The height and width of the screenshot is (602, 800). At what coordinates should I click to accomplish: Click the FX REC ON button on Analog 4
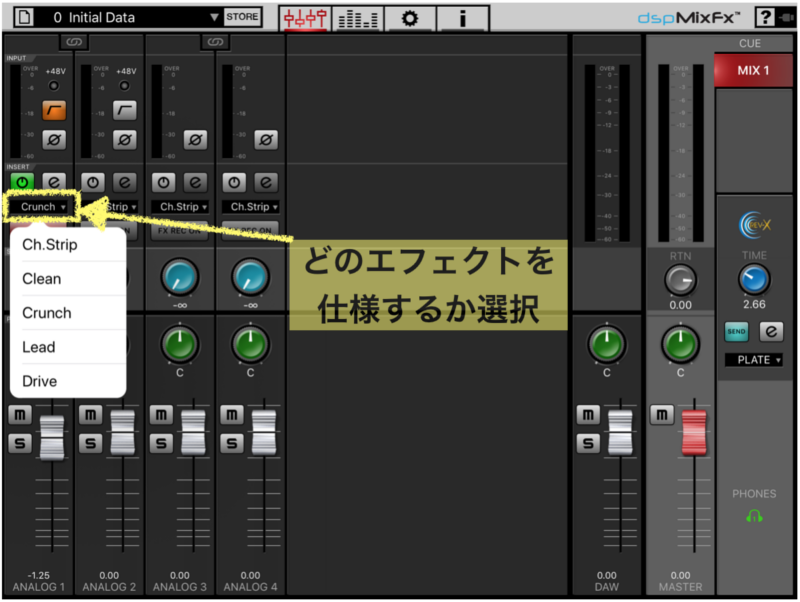[251, 231]
